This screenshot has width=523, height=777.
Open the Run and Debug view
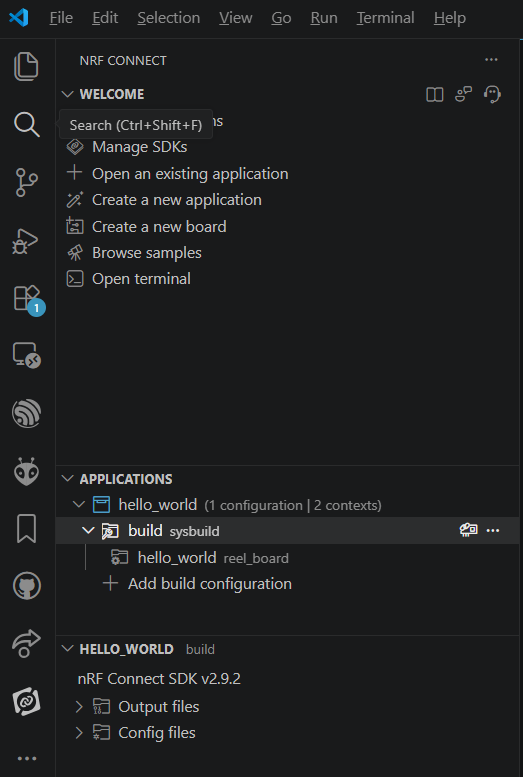pyautogui.click(x=25, y=241)
